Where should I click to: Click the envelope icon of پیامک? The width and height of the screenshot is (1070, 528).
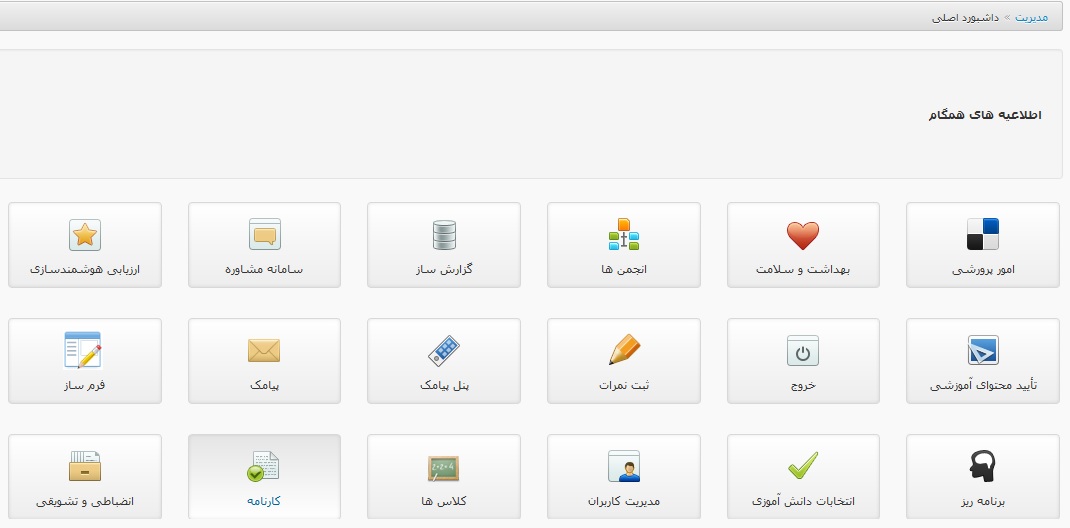pos(264,351)
